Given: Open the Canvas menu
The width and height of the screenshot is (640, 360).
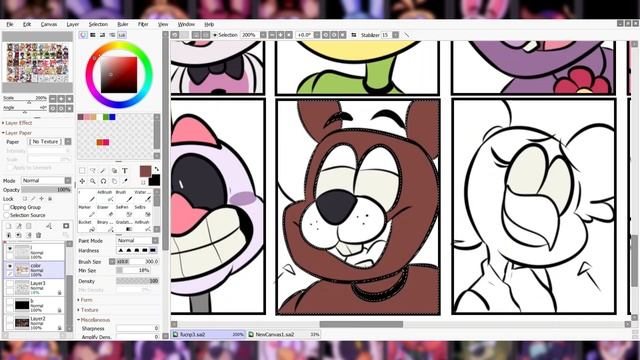Looking at the screenshot, I should [x=49, y=24].
